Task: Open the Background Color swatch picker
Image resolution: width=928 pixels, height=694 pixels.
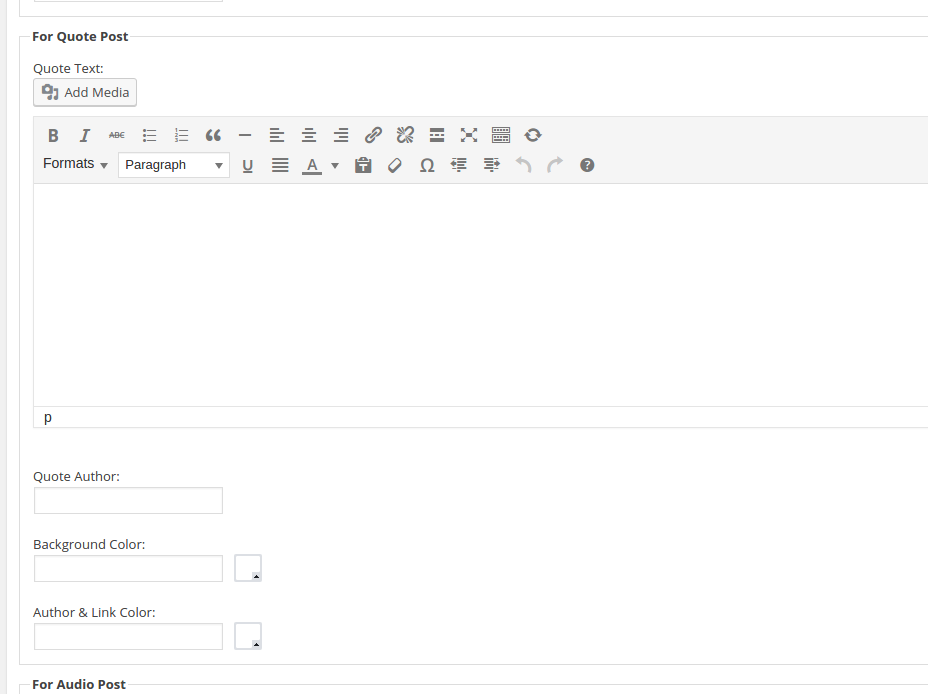Action: (x=247, y=568)
